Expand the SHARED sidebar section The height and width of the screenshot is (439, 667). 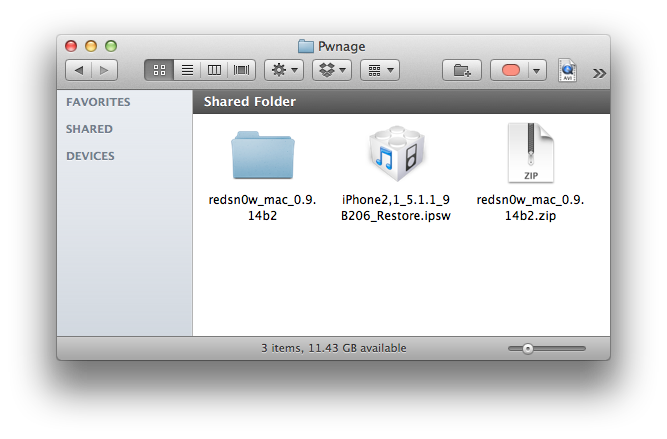tap(89, 129)
